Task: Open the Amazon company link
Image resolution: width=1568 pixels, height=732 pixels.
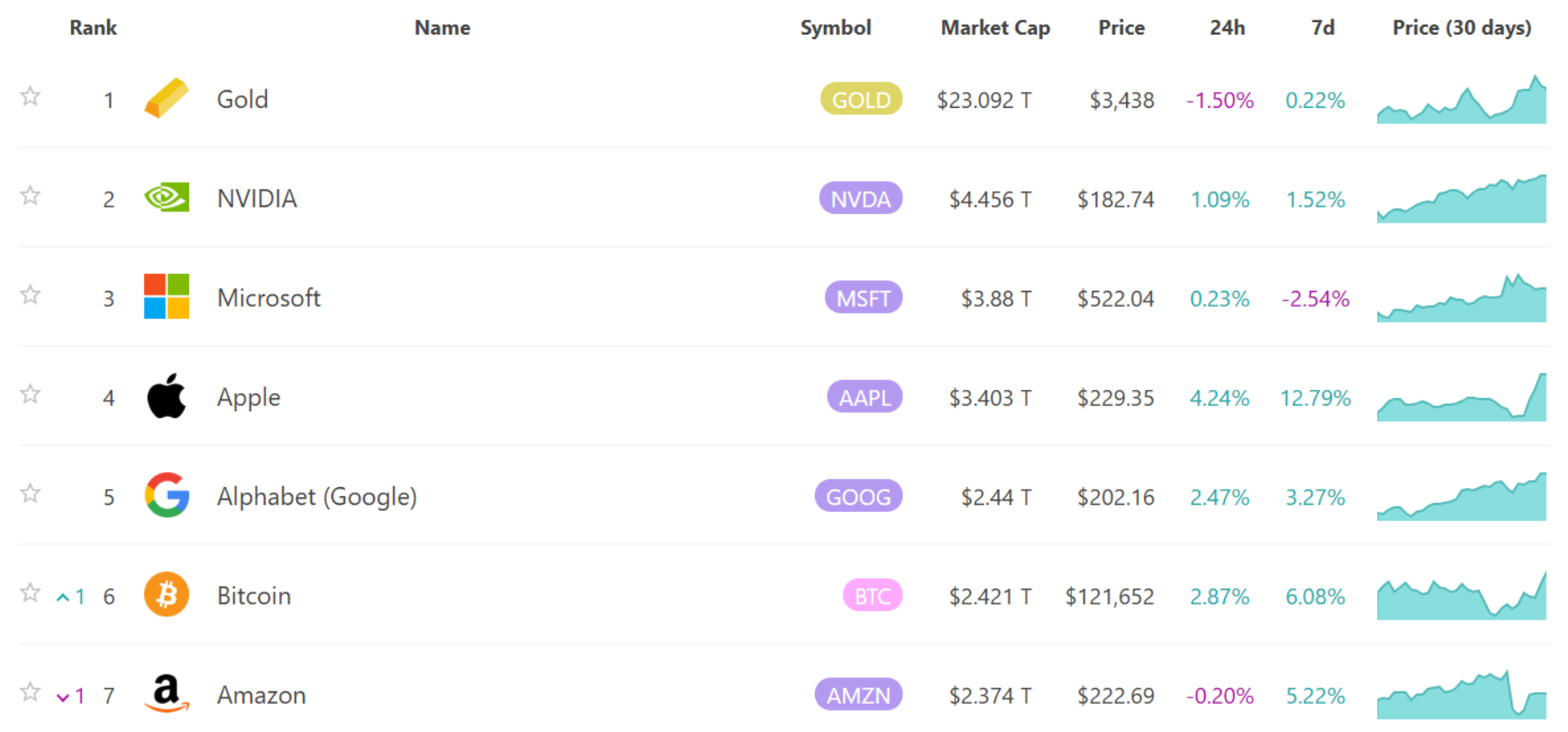Action: (x=261, y=695)
